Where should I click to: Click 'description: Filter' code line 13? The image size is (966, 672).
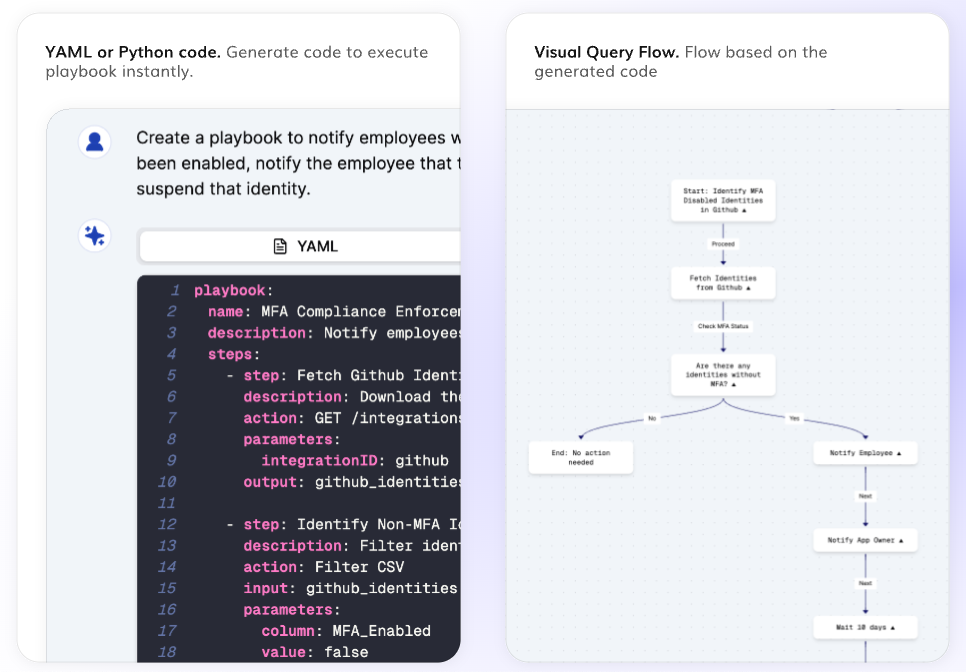point(352,546)
